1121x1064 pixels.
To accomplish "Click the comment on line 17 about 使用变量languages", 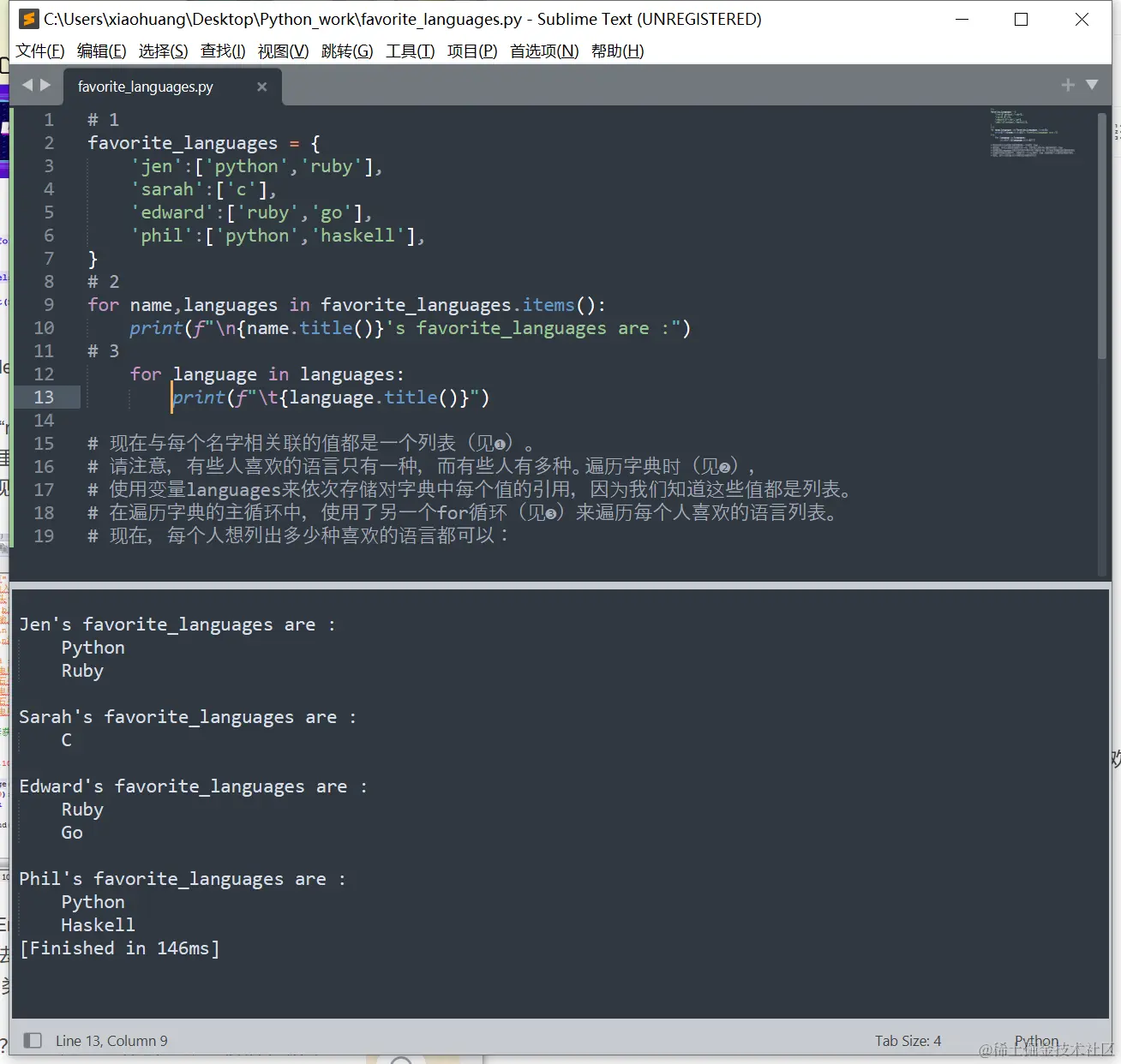I will coord(471,490).
